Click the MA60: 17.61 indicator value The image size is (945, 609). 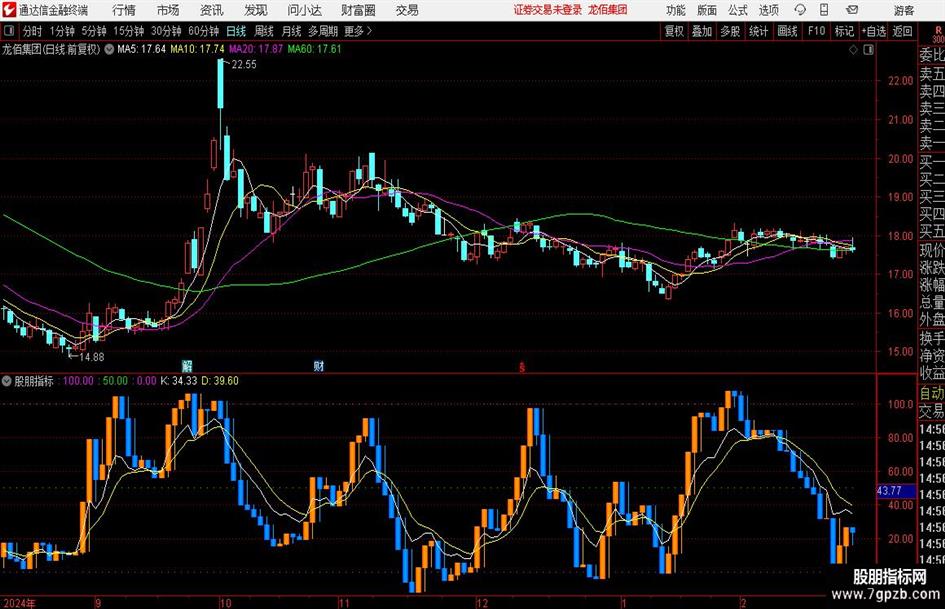[x=315, y=49]
